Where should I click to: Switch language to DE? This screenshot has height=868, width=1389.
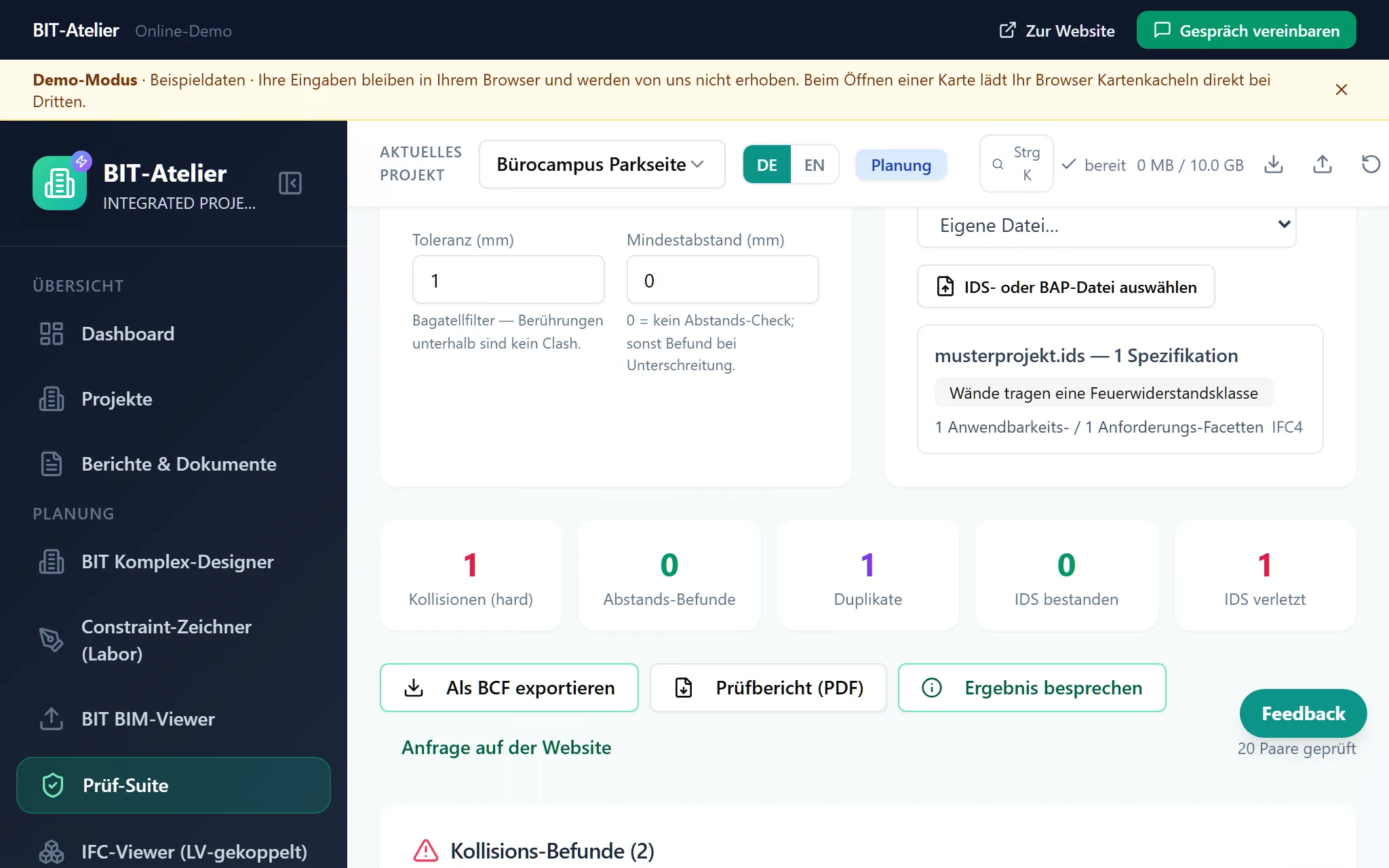point(767,165)
